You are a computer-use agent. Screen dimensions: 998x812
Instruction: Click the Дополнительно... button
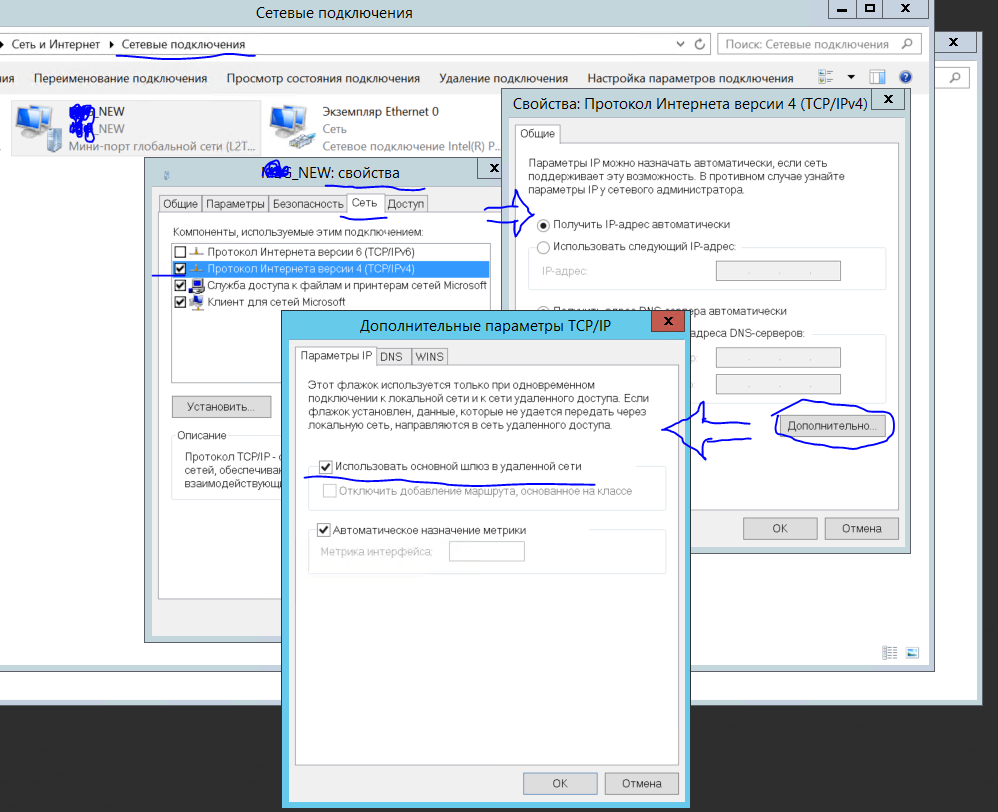831,425
